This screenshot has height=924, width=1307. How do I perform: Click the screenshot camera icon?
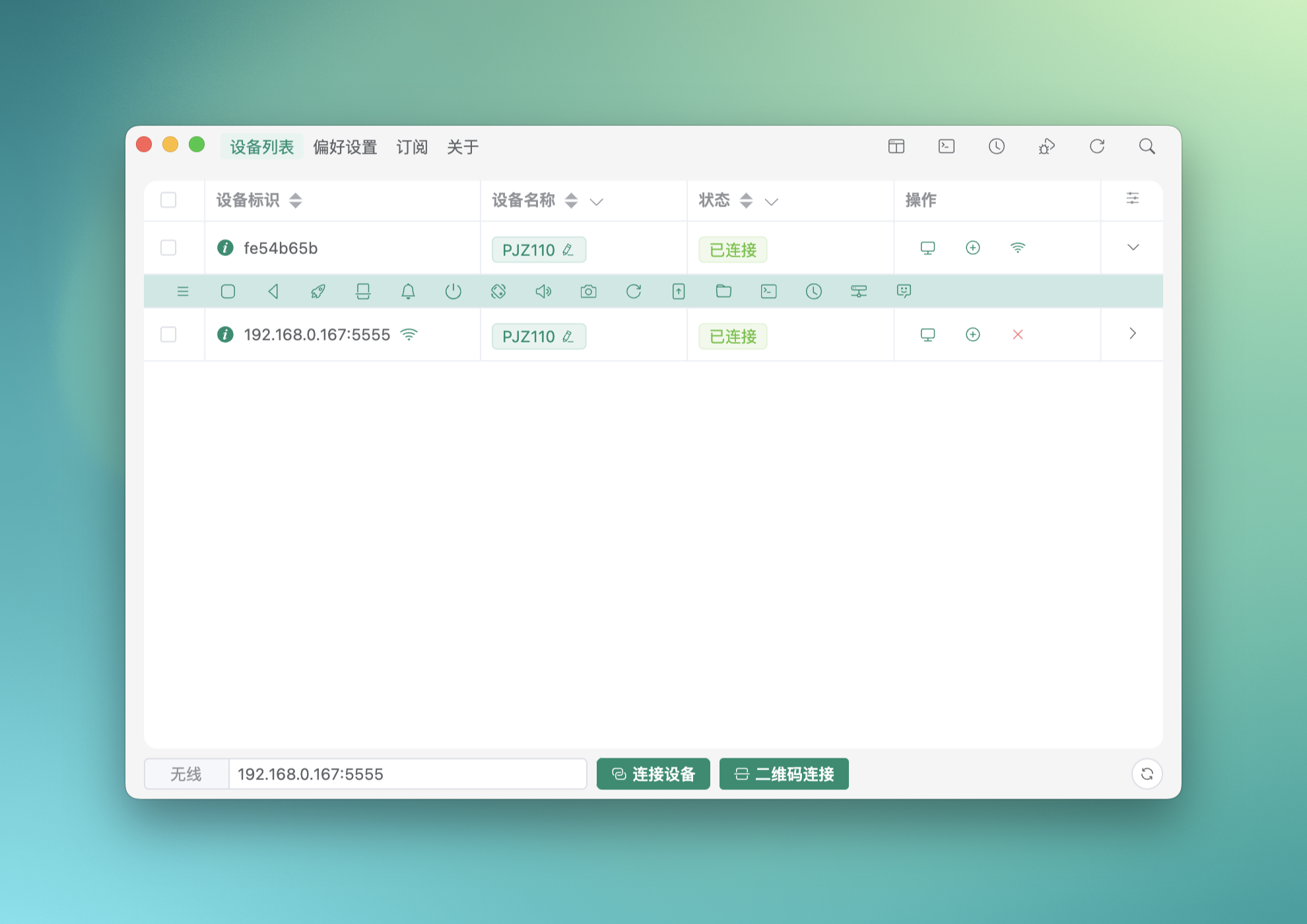(x=588, y=291)
